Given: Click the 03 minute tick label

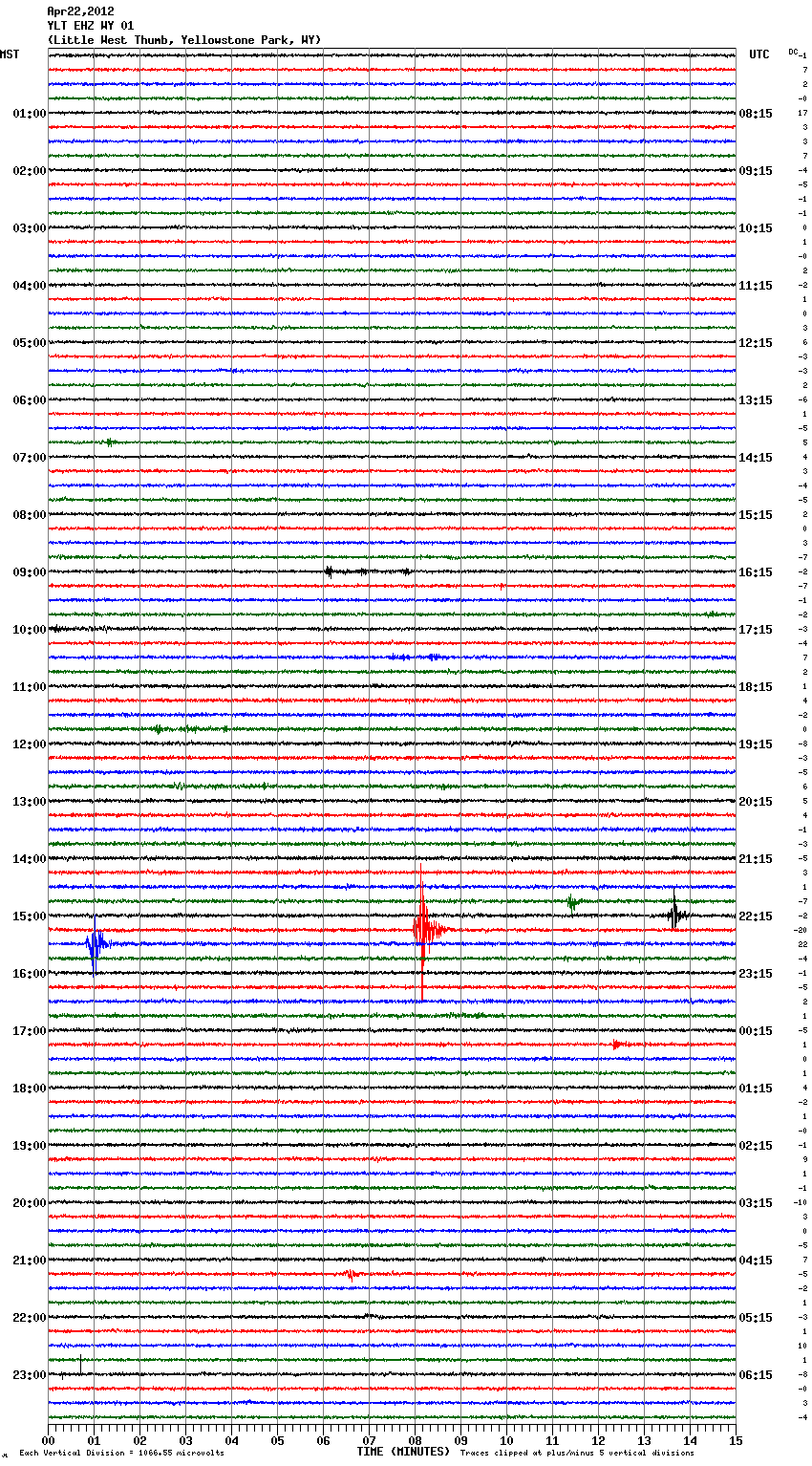Looking at the screenshot, I should (x=185, y=1440).
